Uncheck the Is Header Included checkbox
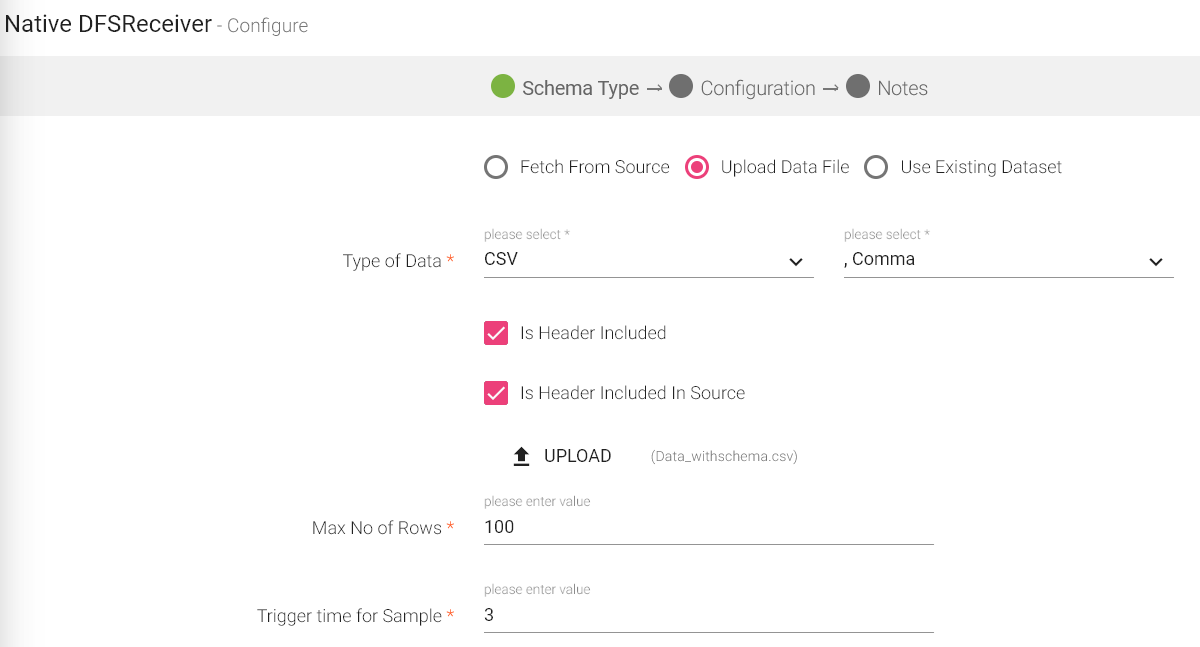 point(496,333)
